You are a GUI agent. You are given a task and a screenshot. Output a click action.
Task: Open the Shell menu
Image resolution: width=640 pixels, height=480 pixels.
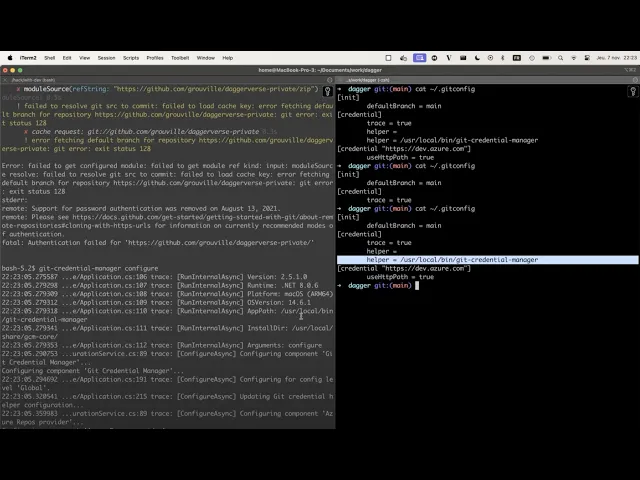[49, 58]
